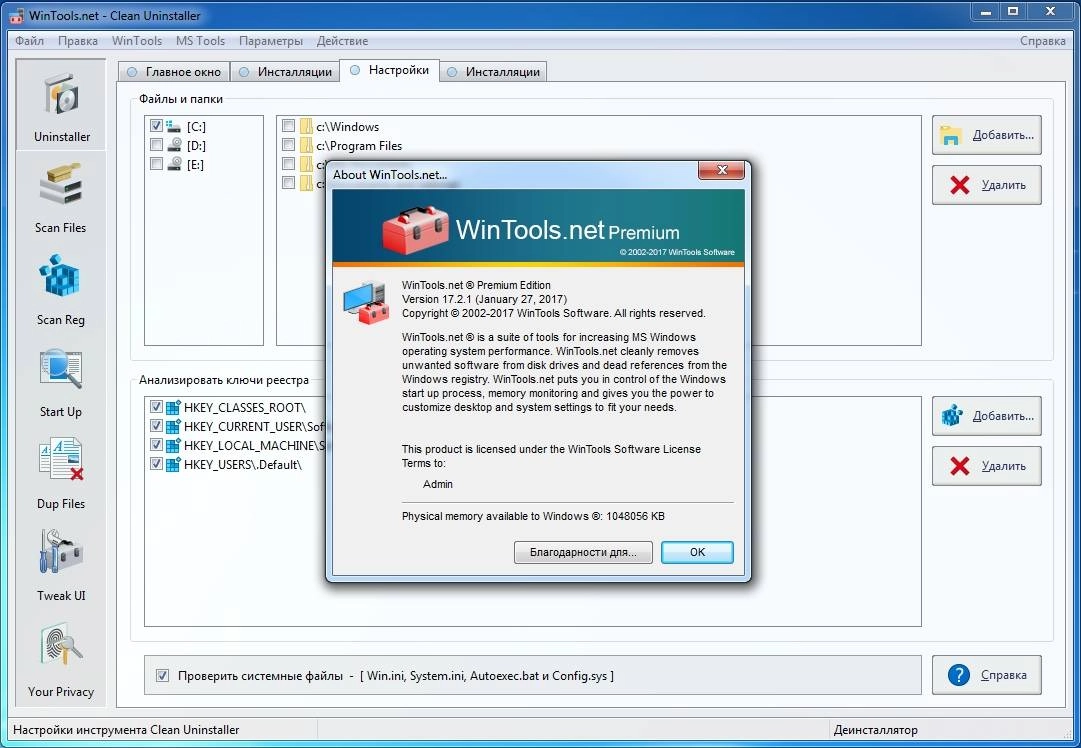This screenshot has width=1081, height=748.
Task: Click the HKEY_LOCAL_MACHINE registry icon
Action: pos(174,445)
